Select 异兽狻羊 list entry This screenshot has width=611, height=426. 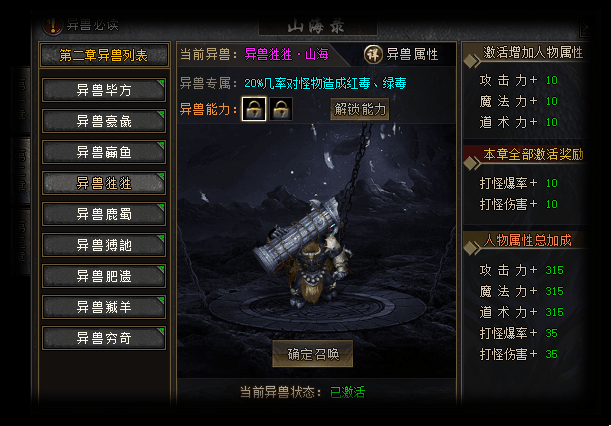pyautogui.click(x=104, y=307)
